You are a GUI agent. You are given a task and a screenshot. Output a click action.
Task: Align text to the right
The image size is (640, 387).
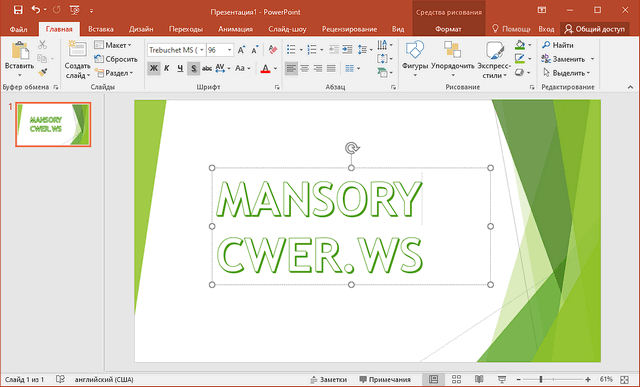(318, 68)
